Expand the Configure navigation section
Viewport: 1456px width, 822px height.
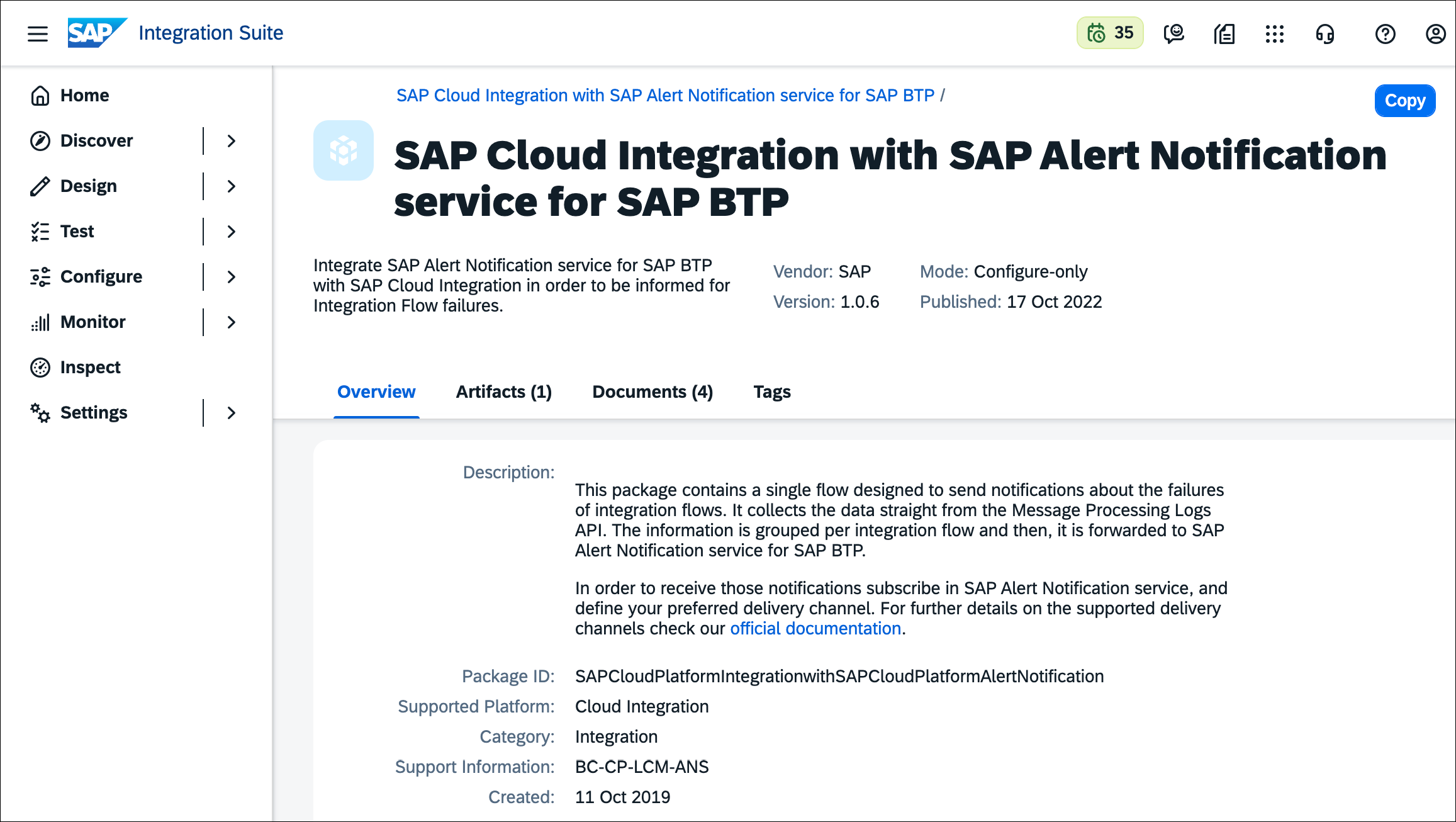(231, 277)
